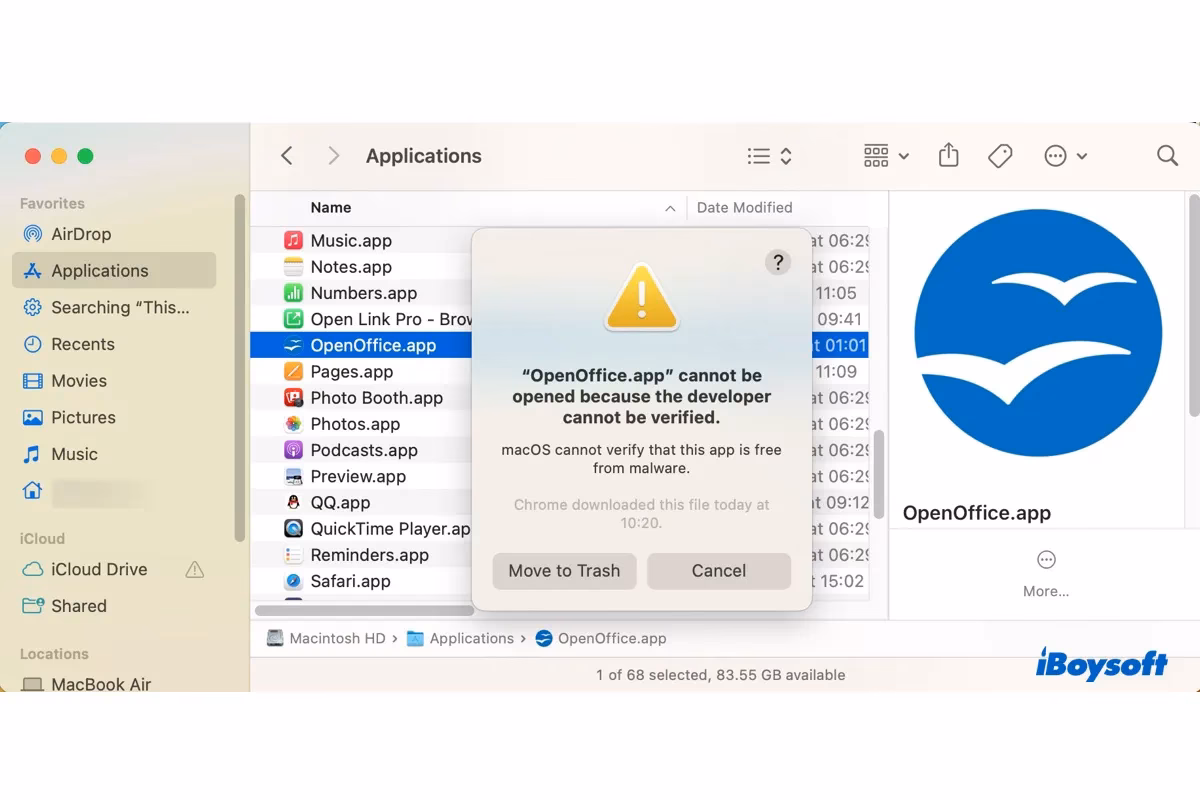This screenshot has width=1200, height=800.
Task: Click the sidebar vertical scrollbar
Action: (239, 367)
